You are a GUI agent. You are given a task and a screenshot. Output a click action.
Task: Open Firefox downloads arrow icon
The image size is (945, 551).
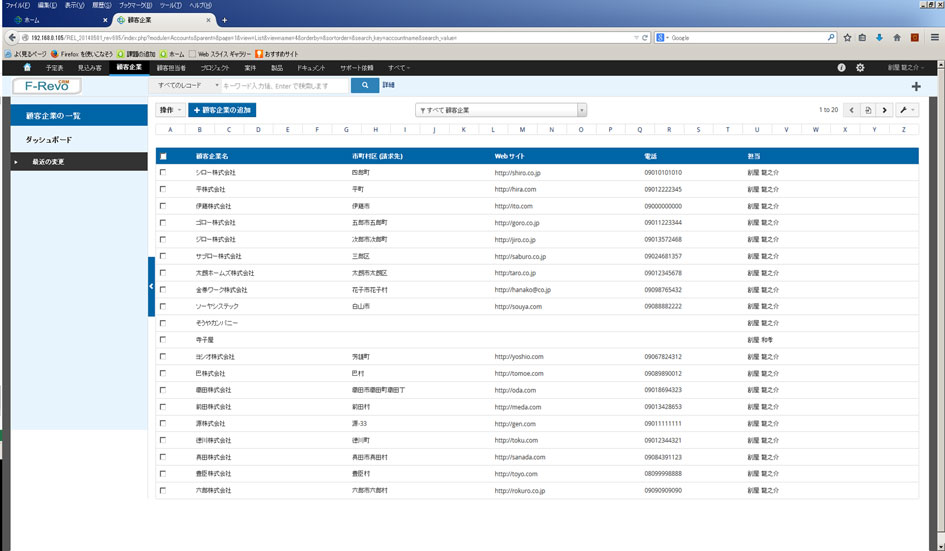pos(879,37)
